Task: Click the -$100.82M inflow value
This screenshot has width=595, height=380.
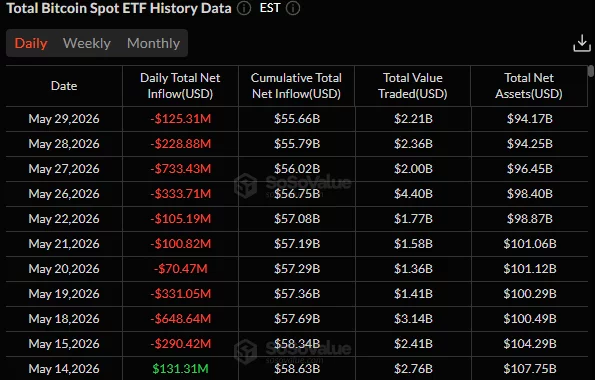Action: click(180, 244)
